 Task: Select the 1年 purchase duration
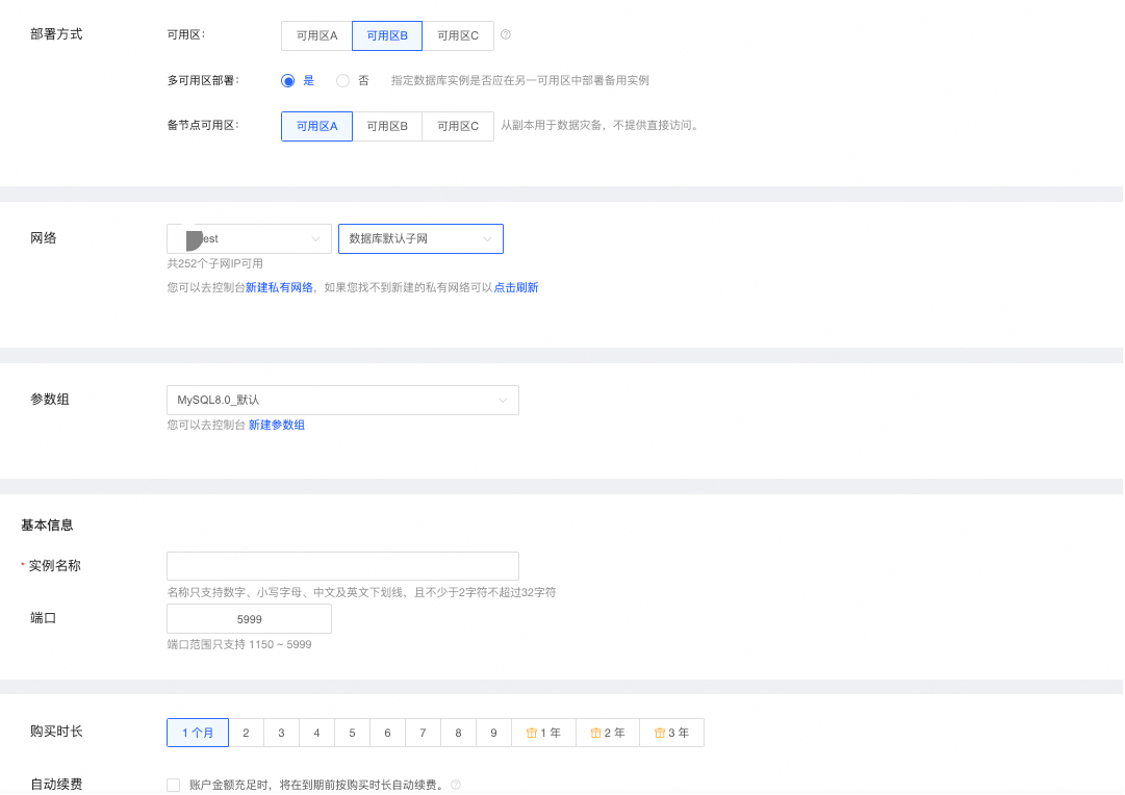point(544,732)
